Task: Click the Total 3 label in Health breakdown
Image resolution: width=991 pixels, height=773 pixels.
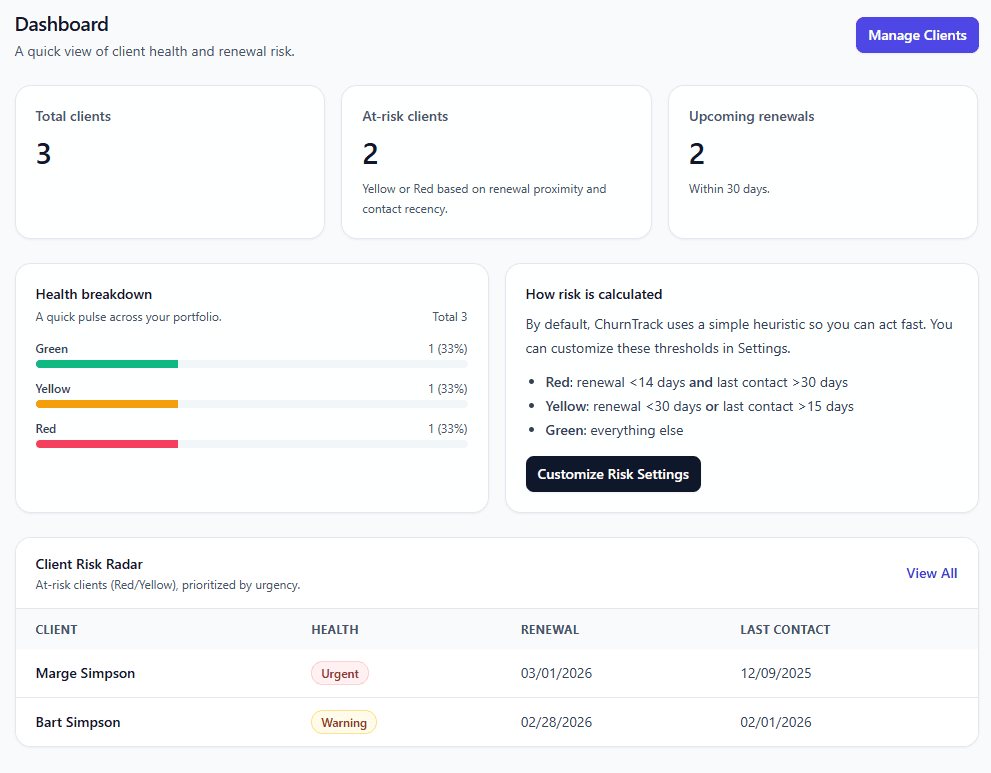Action: [x=448, y=316]
